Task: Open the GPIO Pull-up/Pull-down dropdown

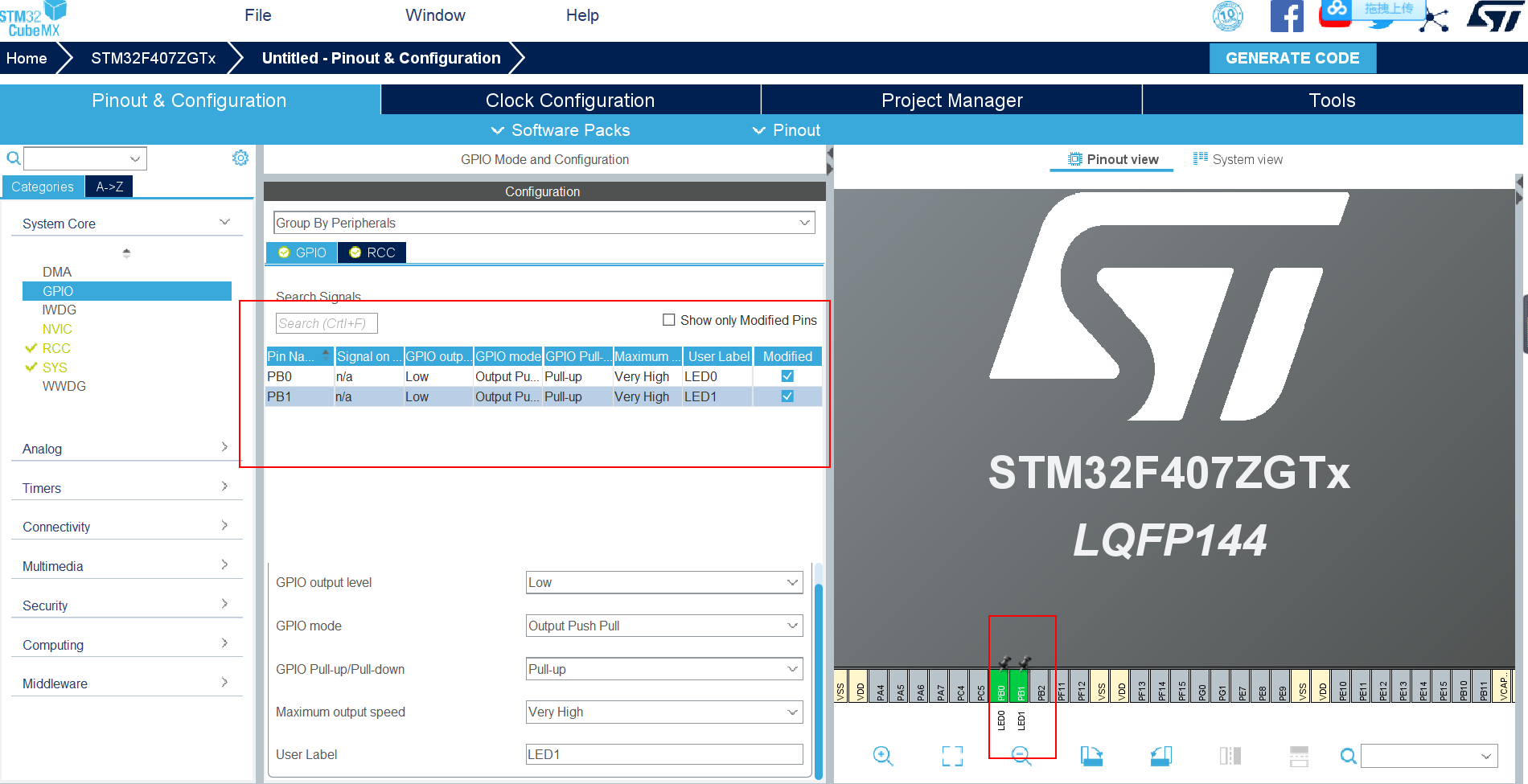Action: pyautogui.click(x=664, y=669)
